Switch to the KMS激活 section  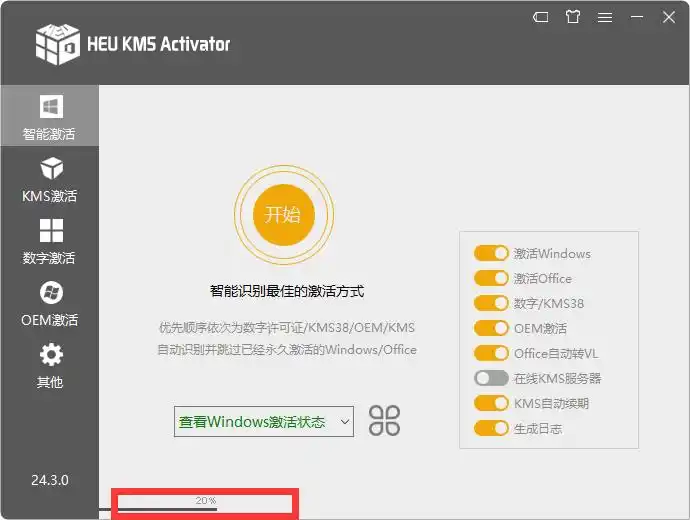(49, 179)
